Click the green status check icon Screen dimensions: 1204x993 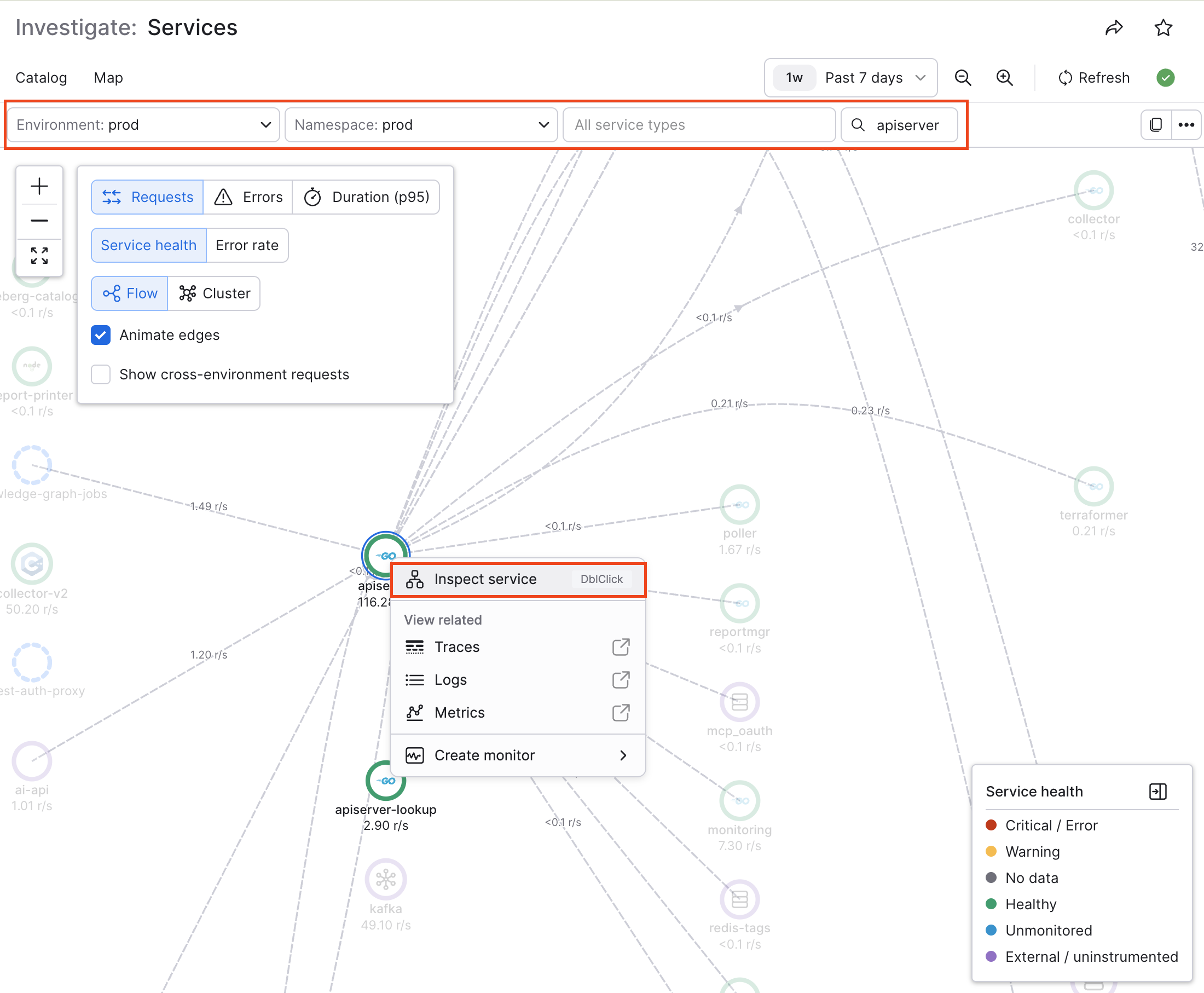1165,78
